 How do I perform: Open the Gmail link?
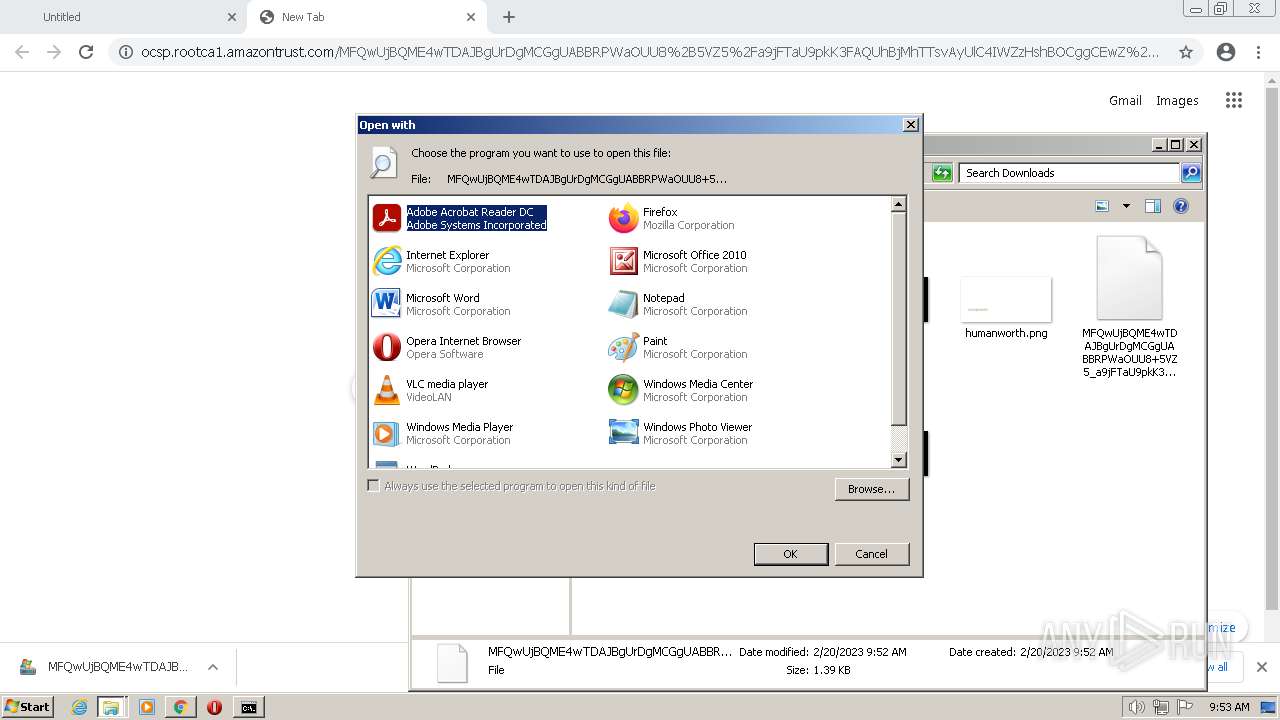tap(1125, 100)
